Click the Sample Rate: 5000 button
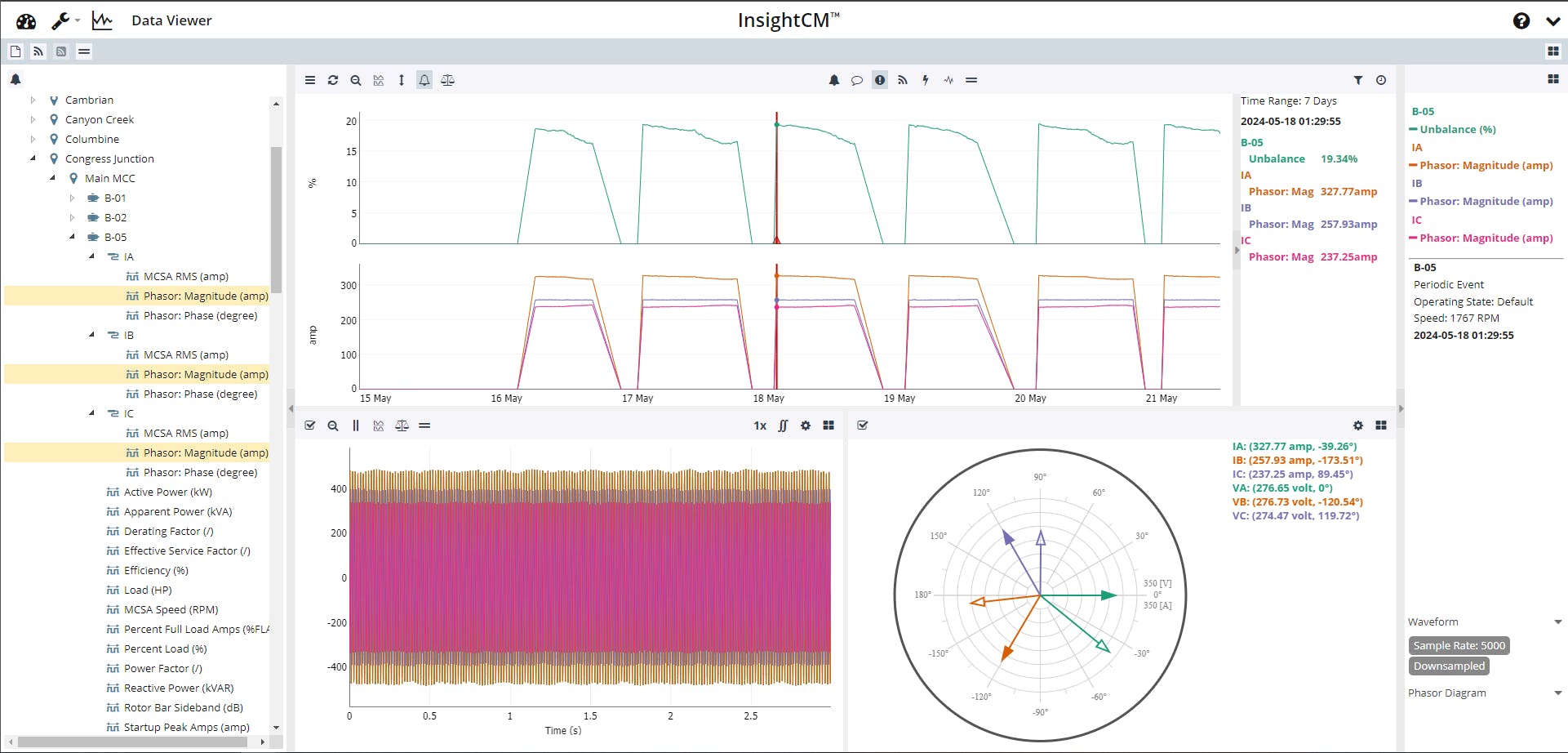Image resolution: width=1568 pixels, height=753 pixels. [x=1459, y=646]
